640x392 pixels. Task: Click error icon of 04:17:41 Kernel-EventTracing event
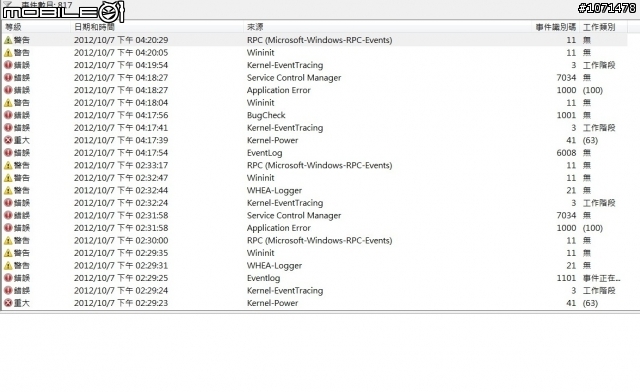click(8, 128)
